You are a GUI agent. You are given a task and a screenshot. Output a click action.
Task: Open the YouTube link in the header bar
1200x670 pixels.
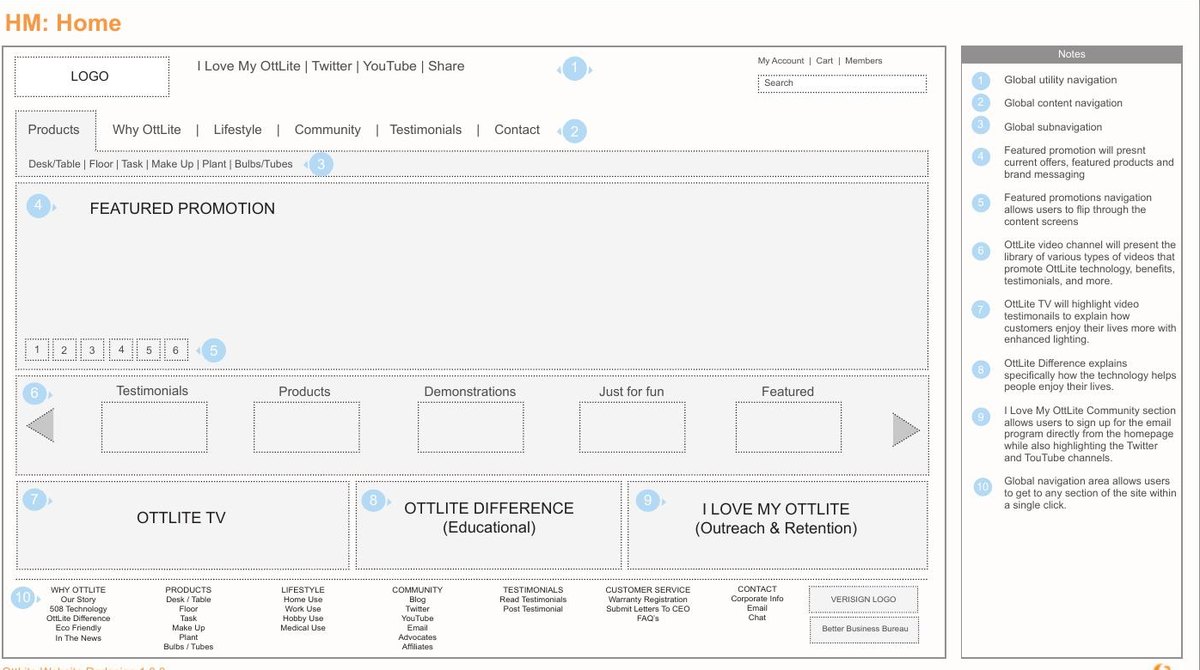(389, 66)
